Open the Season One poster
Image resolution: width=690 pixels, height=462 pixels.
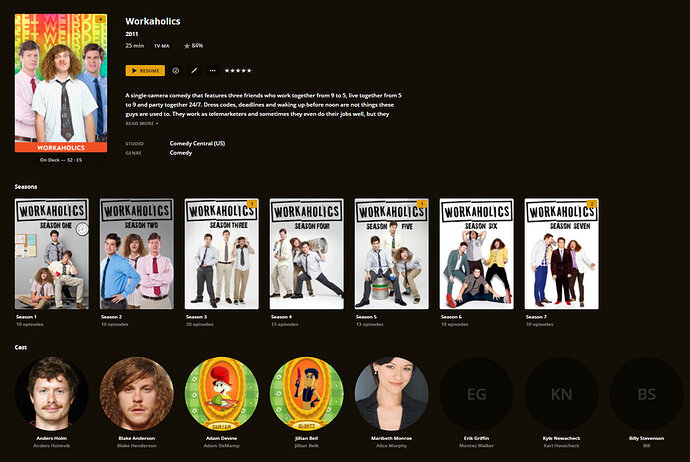click(51, 254)
